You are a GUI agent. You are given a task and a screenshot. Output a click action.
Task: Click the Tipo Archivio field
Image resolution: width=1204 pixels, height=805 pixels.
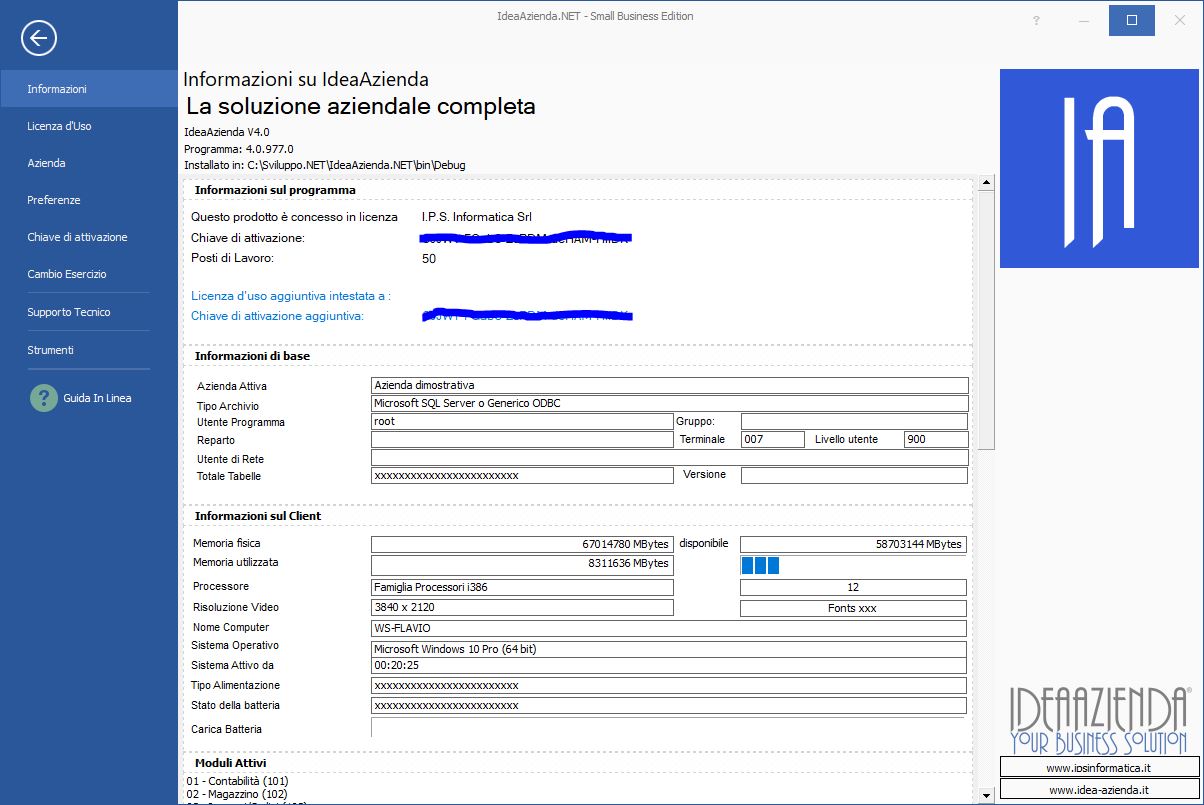click(x=670, y=403)
